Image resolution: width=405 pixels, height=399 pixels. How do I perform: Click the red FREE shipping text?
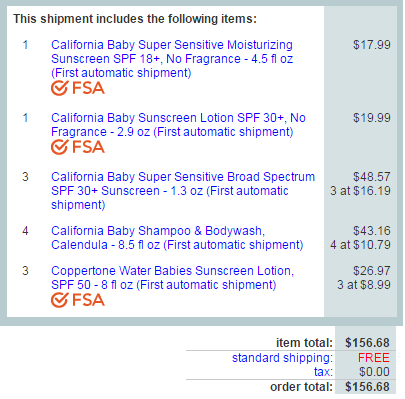click(x=374, y=358)
